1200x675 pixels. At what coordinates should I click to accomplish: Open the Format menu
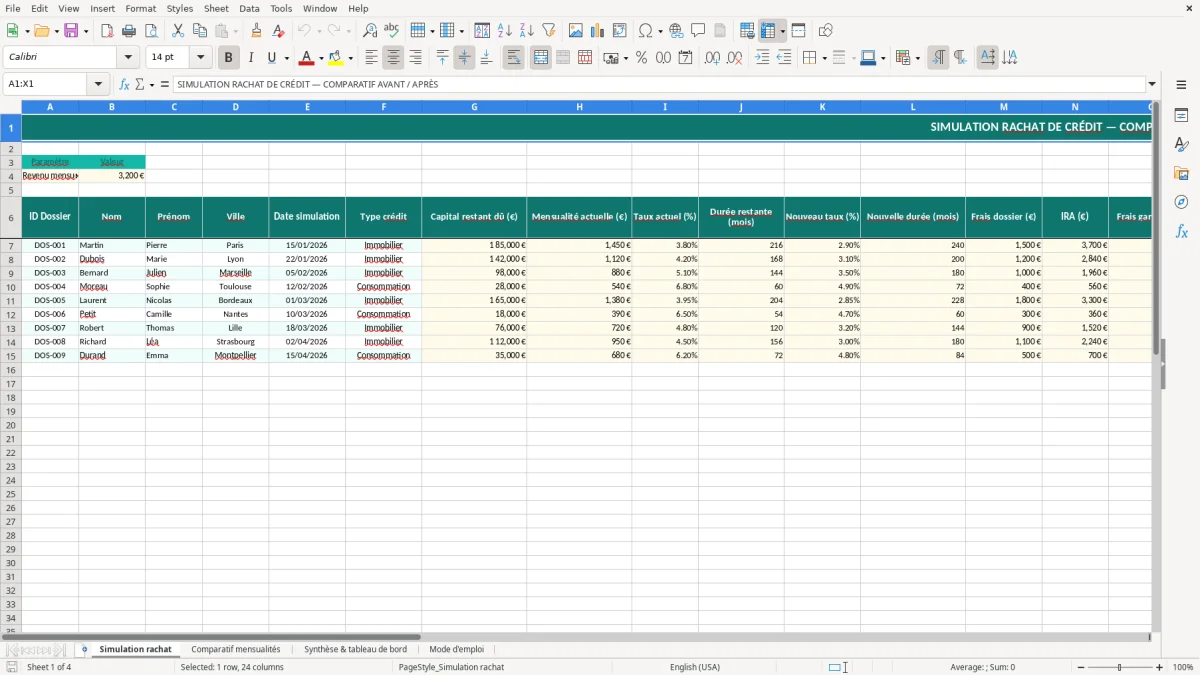point(141,8)
